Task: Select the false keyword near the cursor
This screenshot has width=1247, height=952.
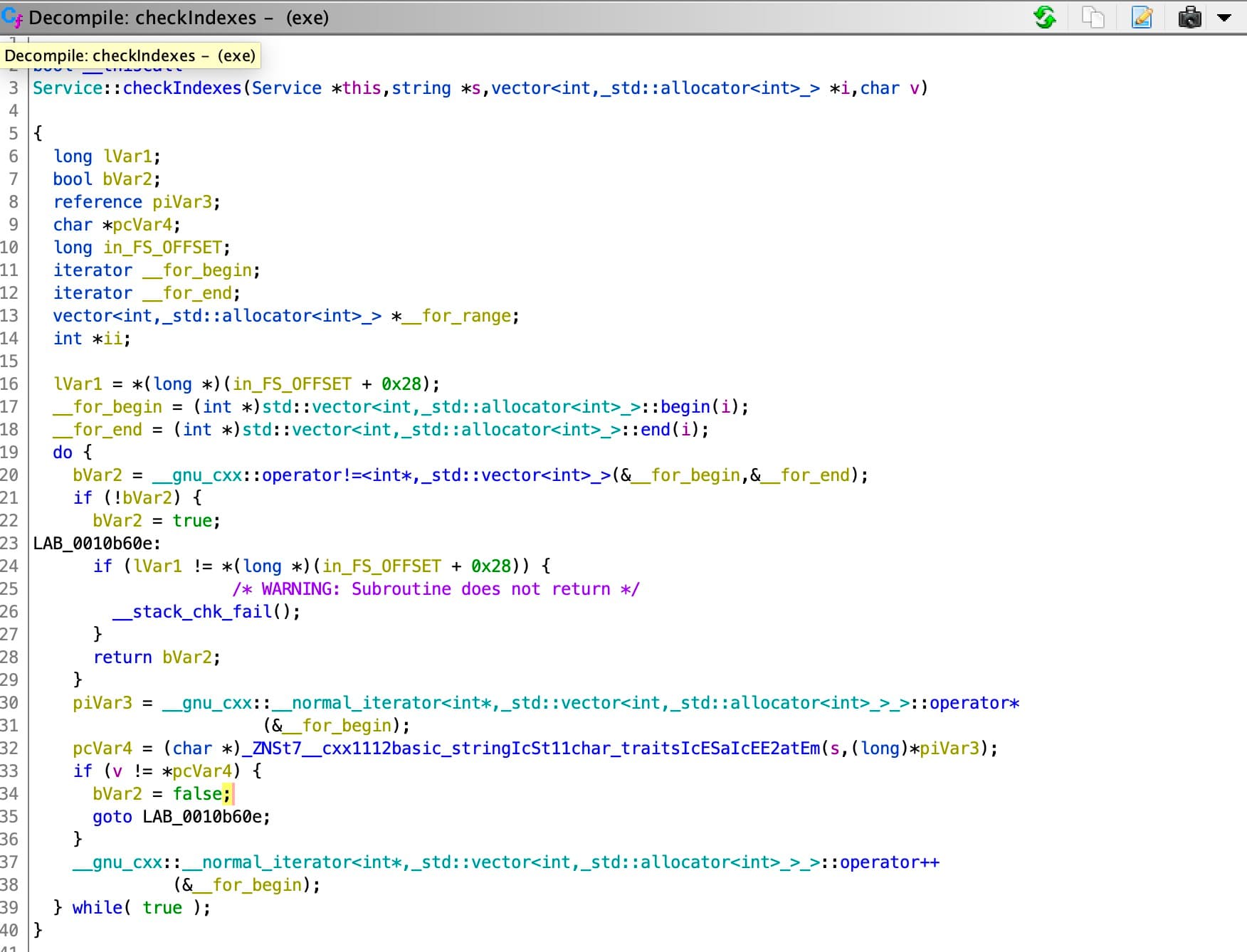Action: point(196,793)
